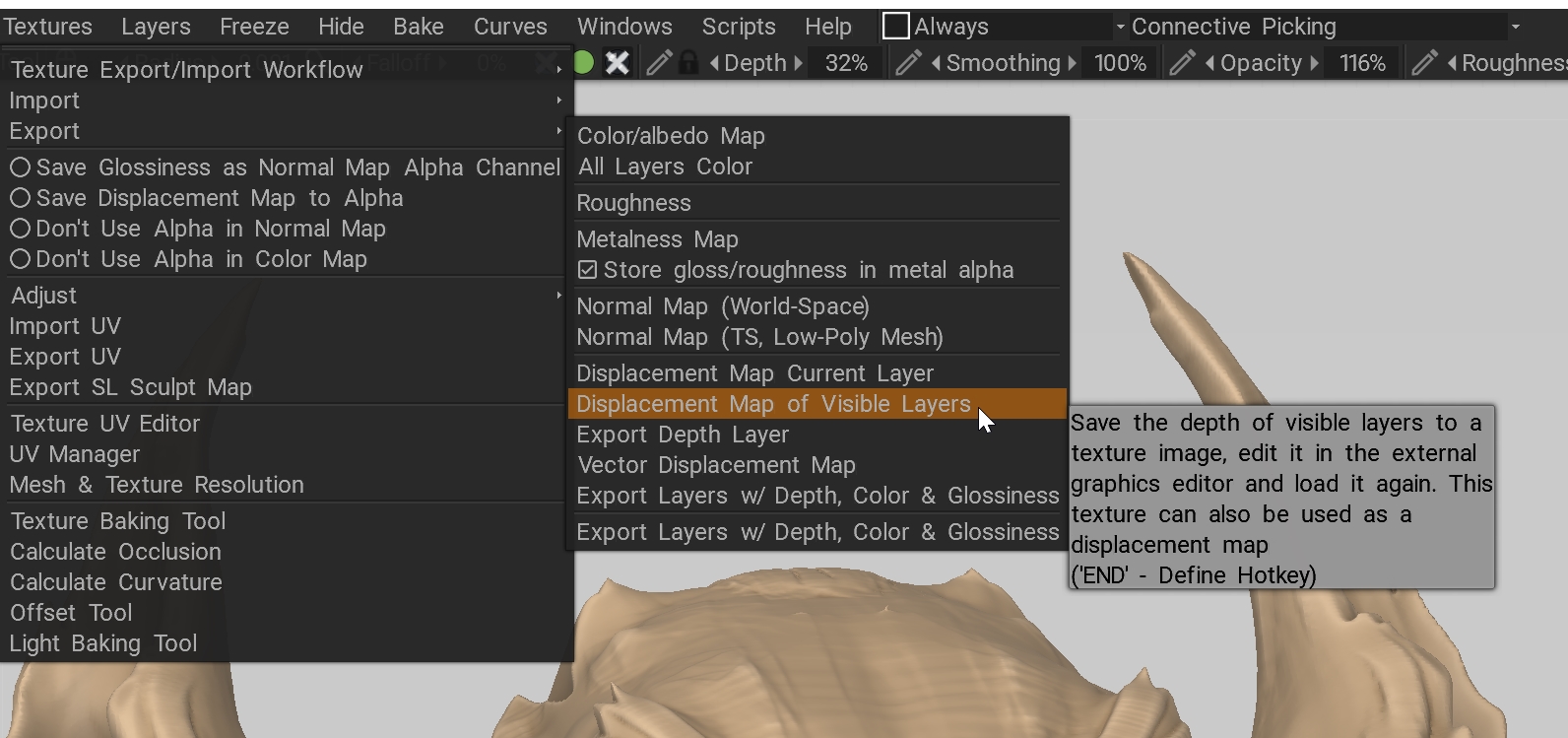Enable Save Displacement Map to Alpha
Screen dimensions: 1568x738
(206, 198)
